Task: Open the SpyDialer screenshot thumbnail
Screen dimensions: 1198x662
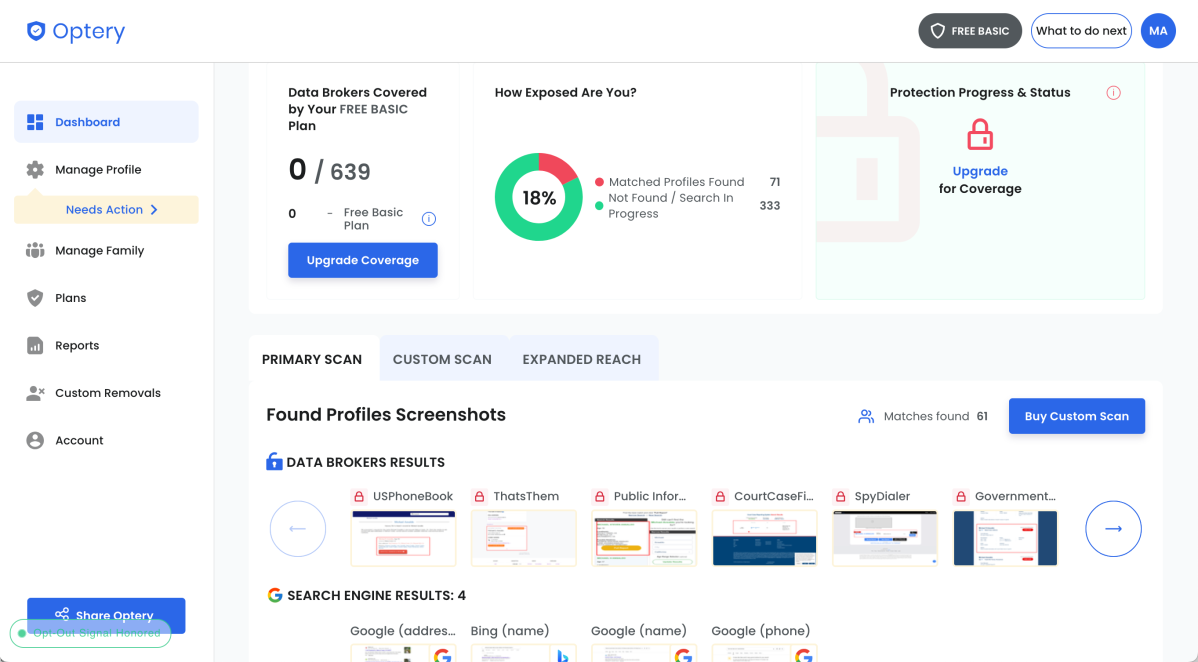Action: tap(885, 538)
